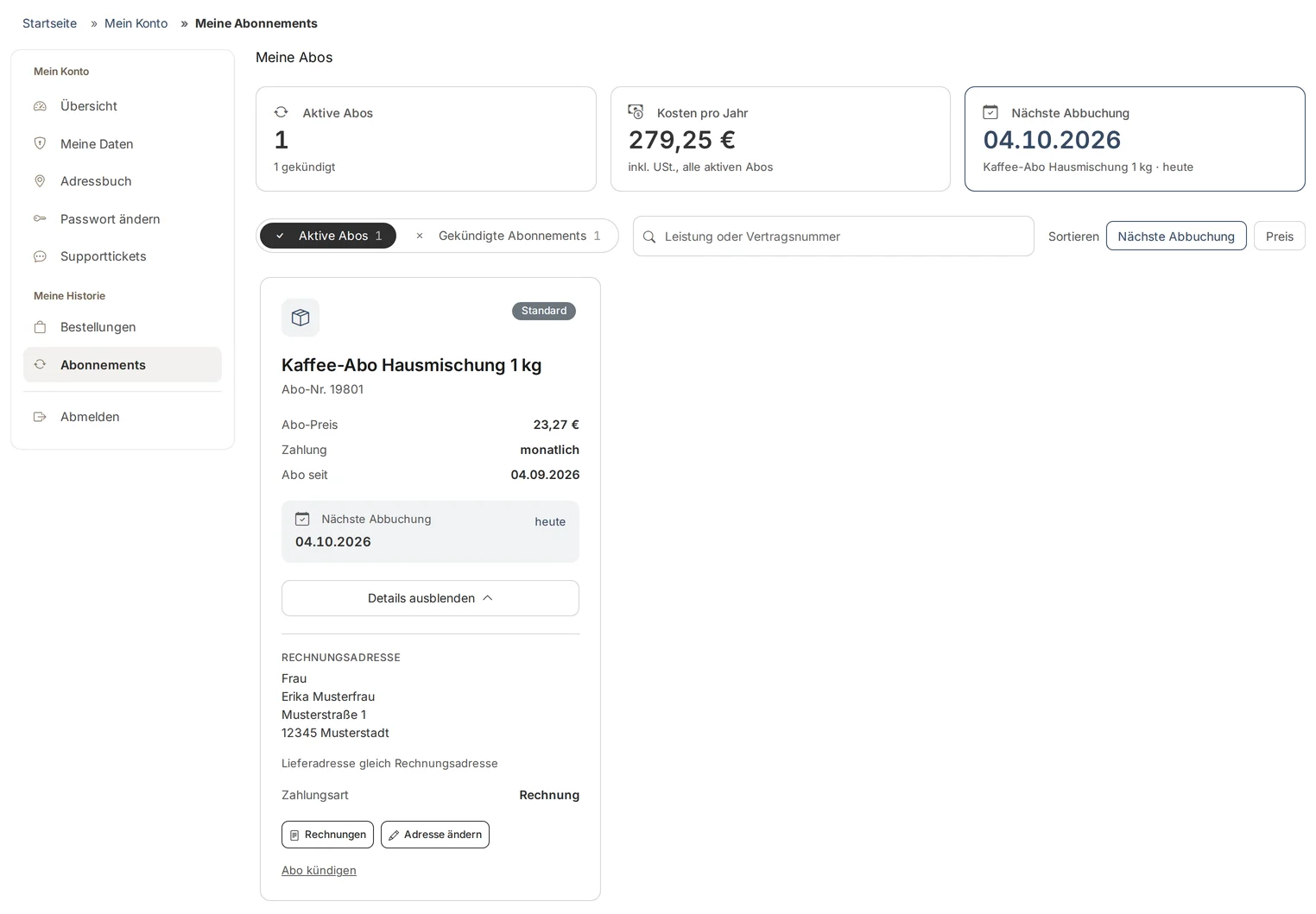Click the chat bubble icon for Supporttickets
Image resolution: width=1316 pixels, height=914 pixels.
click(x=40, y=256)
